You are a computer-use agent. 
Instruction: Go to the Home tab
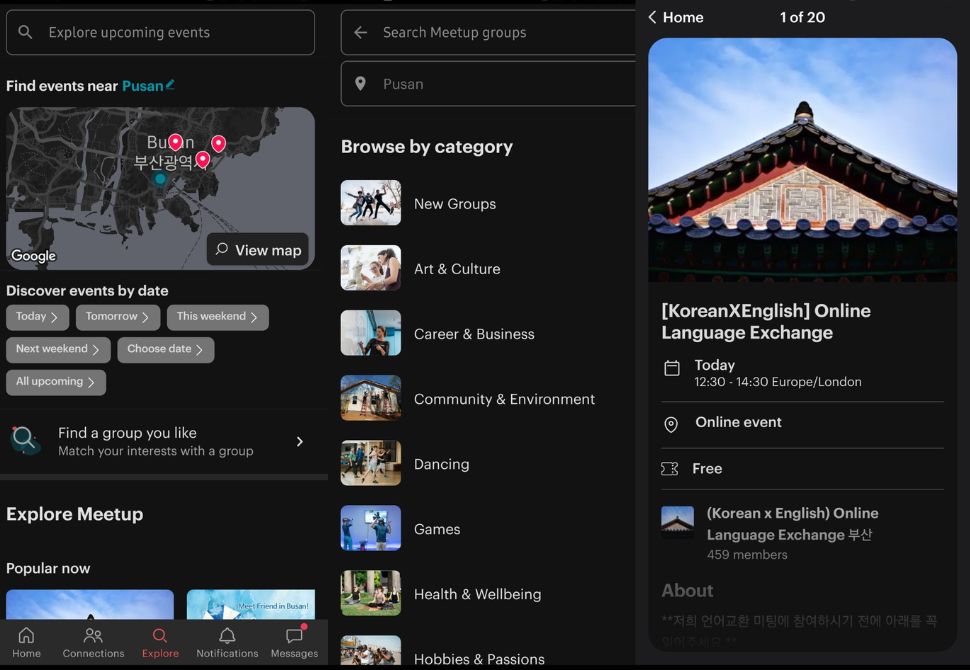pyautogui.click(x=27, y=643)
